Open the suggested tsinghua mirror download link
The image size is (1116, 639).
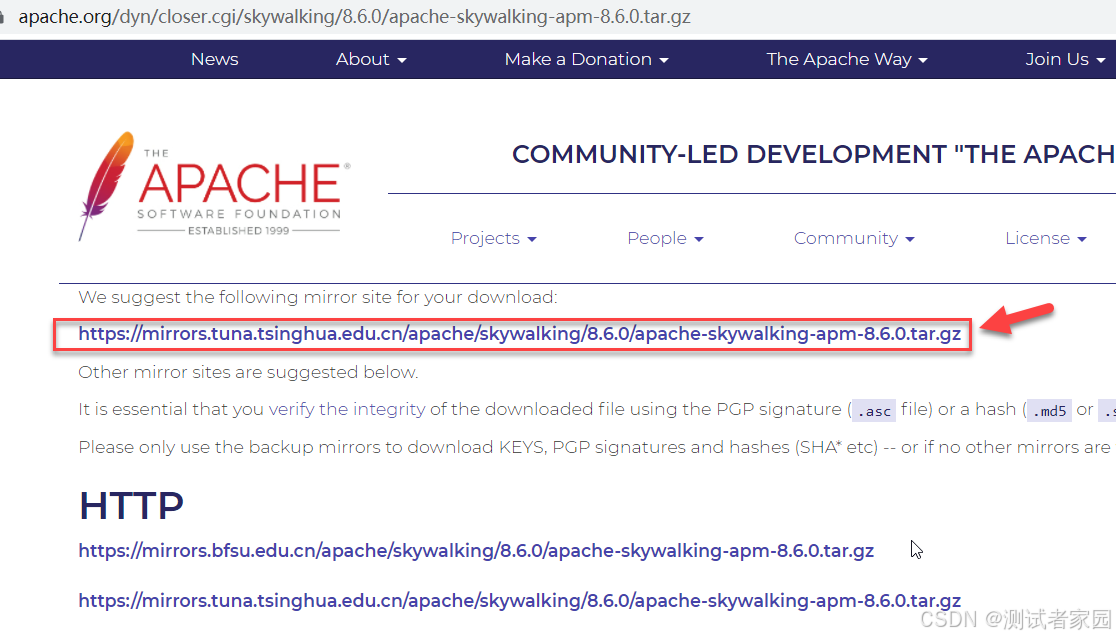click(x=520, y=334)
